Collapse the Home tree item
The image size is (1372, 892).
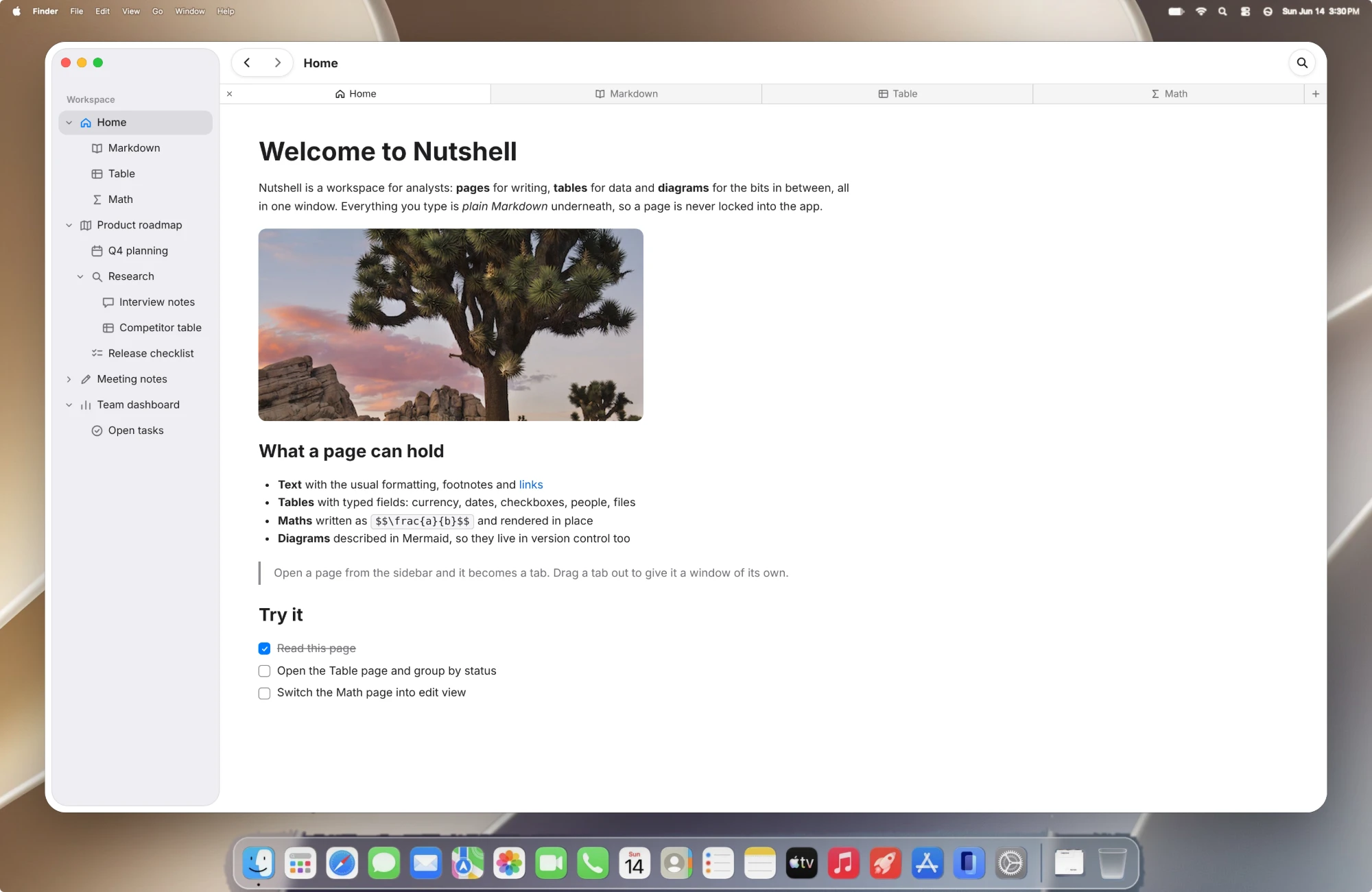(69, 123)
